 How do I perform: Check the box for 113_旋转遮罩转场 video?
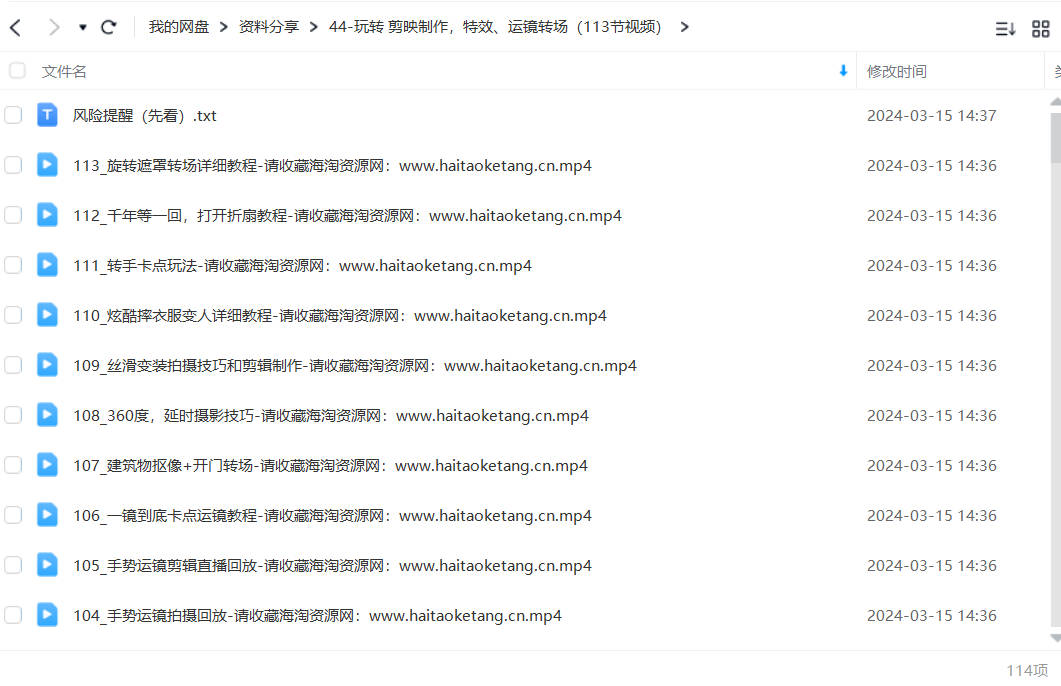(x=13, y=165)
